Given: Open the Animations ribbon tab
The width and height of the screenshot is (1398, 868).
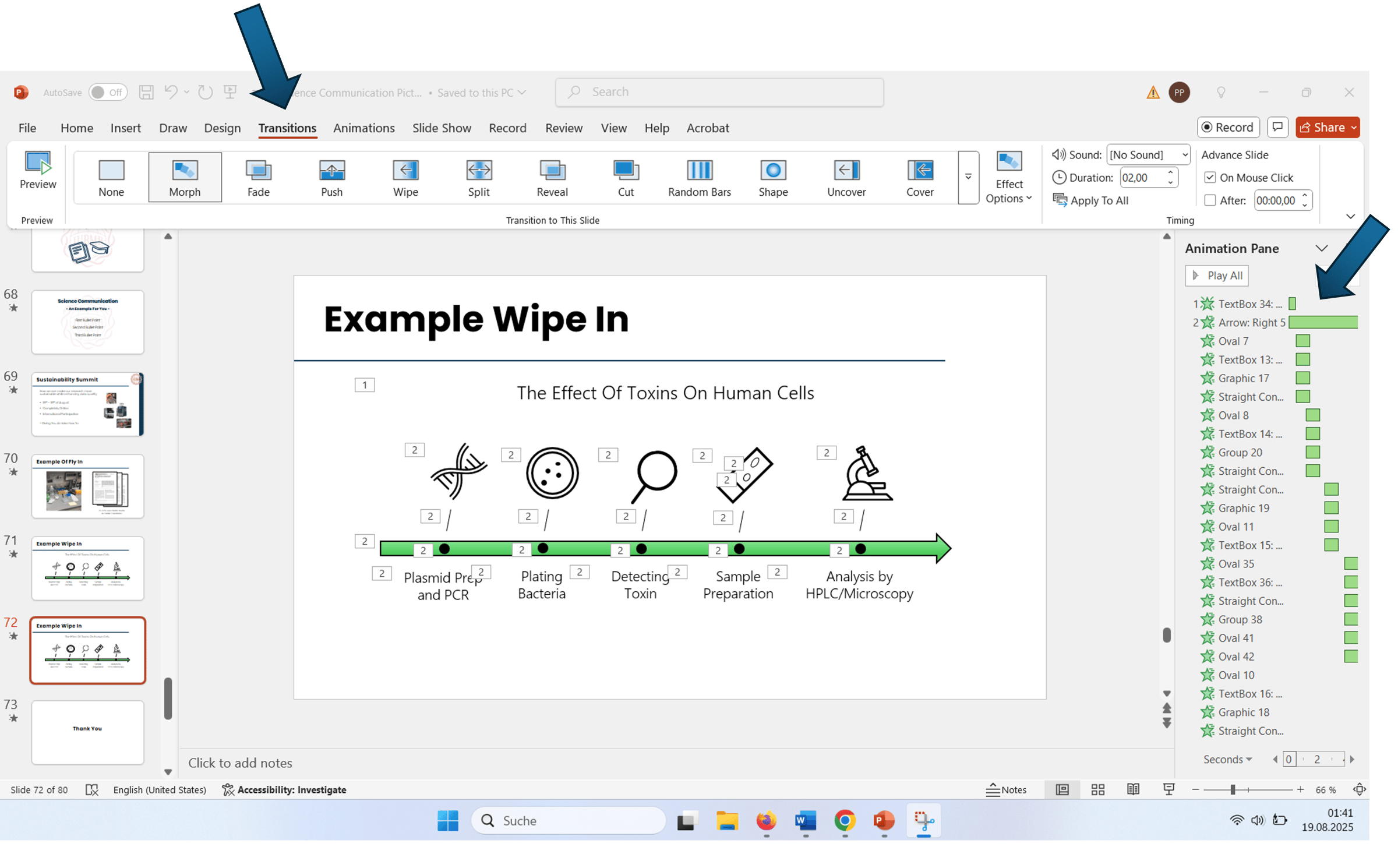Looking at the screenshot, I should [x=363, y=128].
